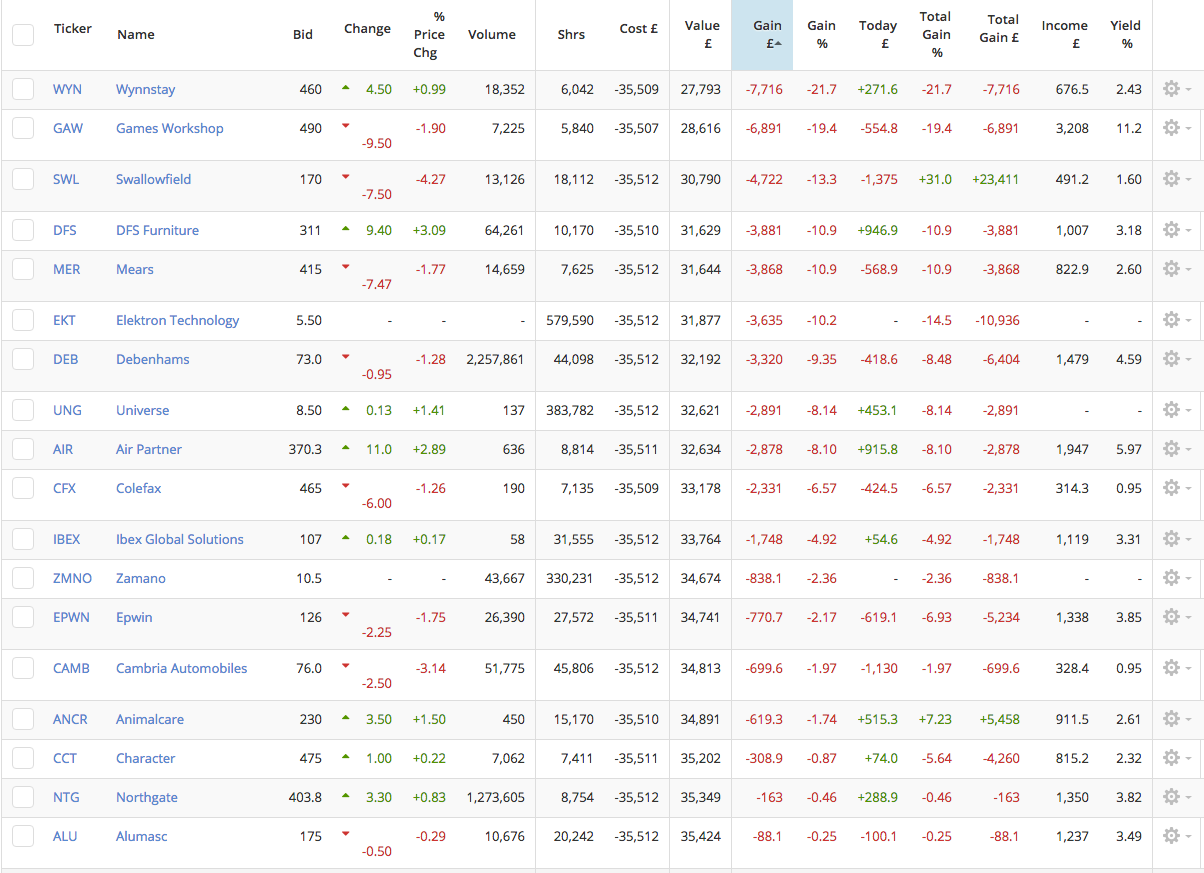Image resolution: width=1204 pixels, height=873 pixels.
Task: Select the GAW row checkbox
Action: pyautogui.click(x=23, y=128)
